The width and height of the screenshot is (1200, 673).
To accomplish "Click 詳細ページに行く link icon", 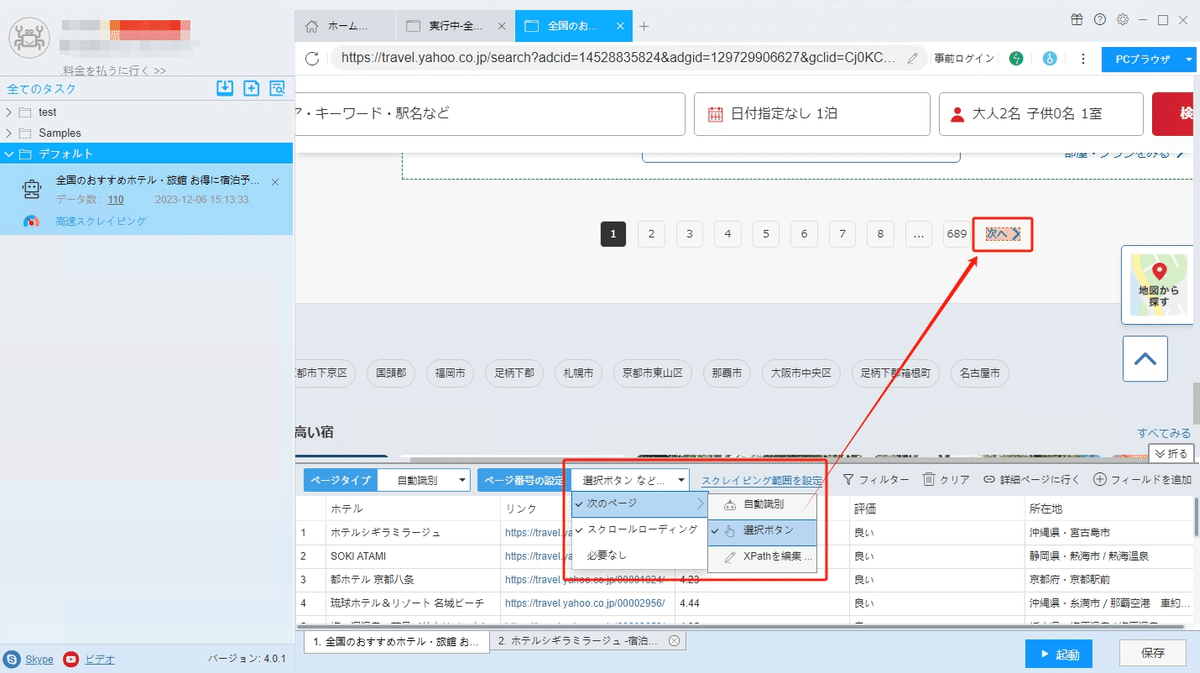I will pos(989,480).
